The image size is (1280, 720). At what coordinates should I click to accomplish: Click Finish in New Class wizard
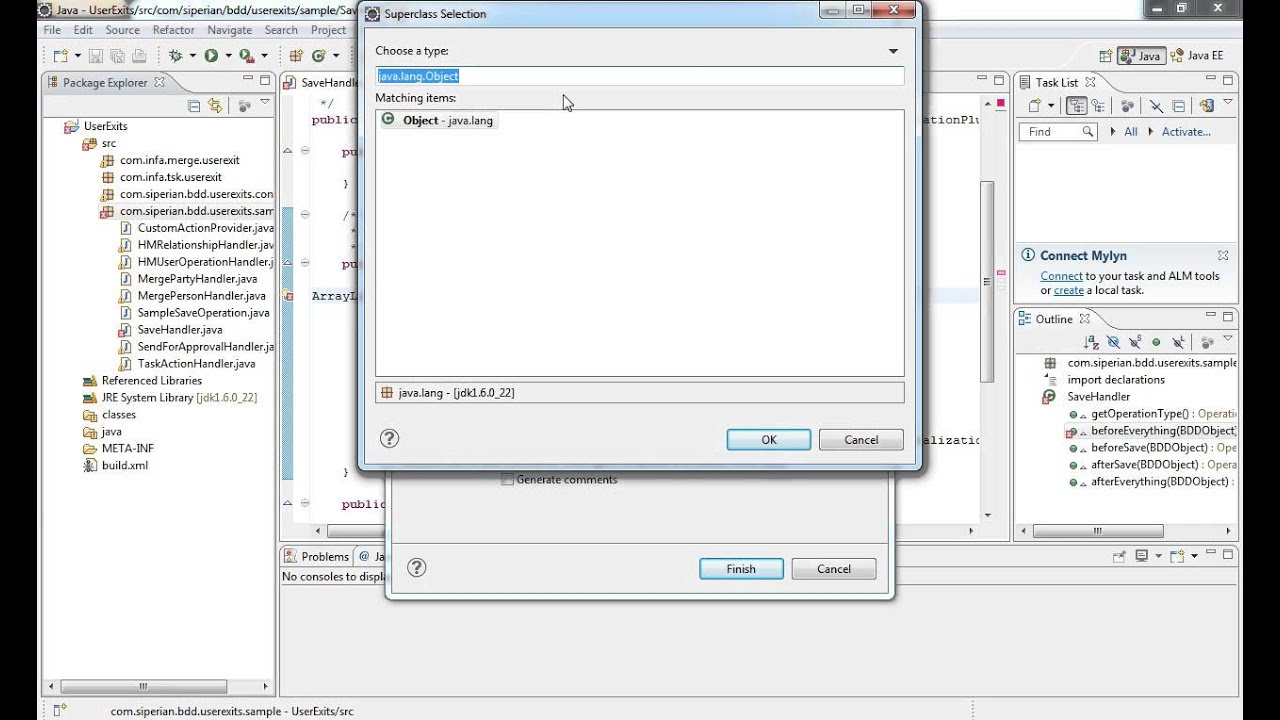click(741, 568)
